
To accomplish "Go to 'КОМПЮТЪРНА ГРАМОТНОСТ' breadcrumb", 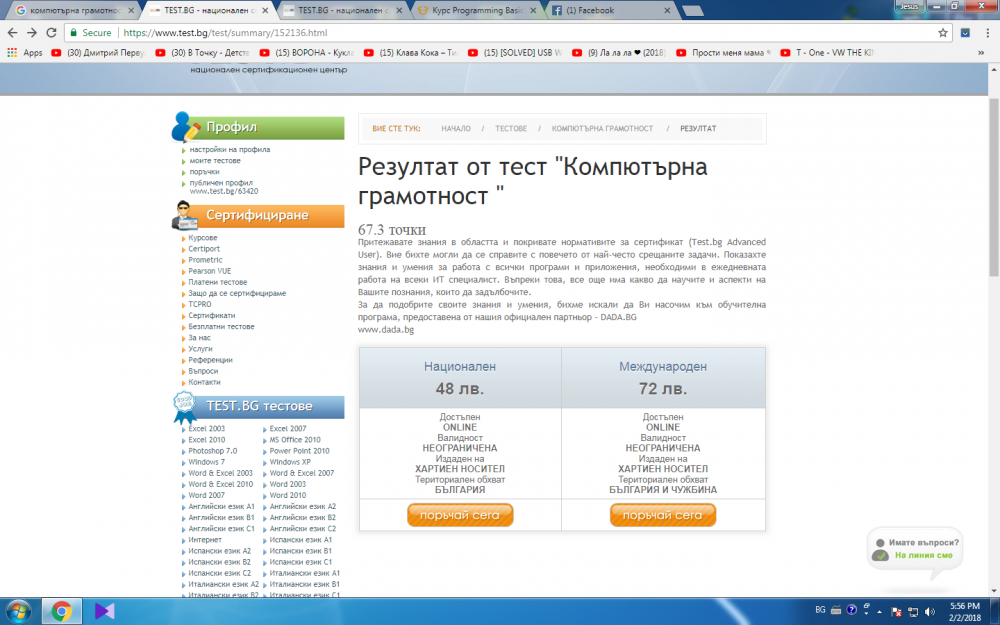I will [602, 129].
